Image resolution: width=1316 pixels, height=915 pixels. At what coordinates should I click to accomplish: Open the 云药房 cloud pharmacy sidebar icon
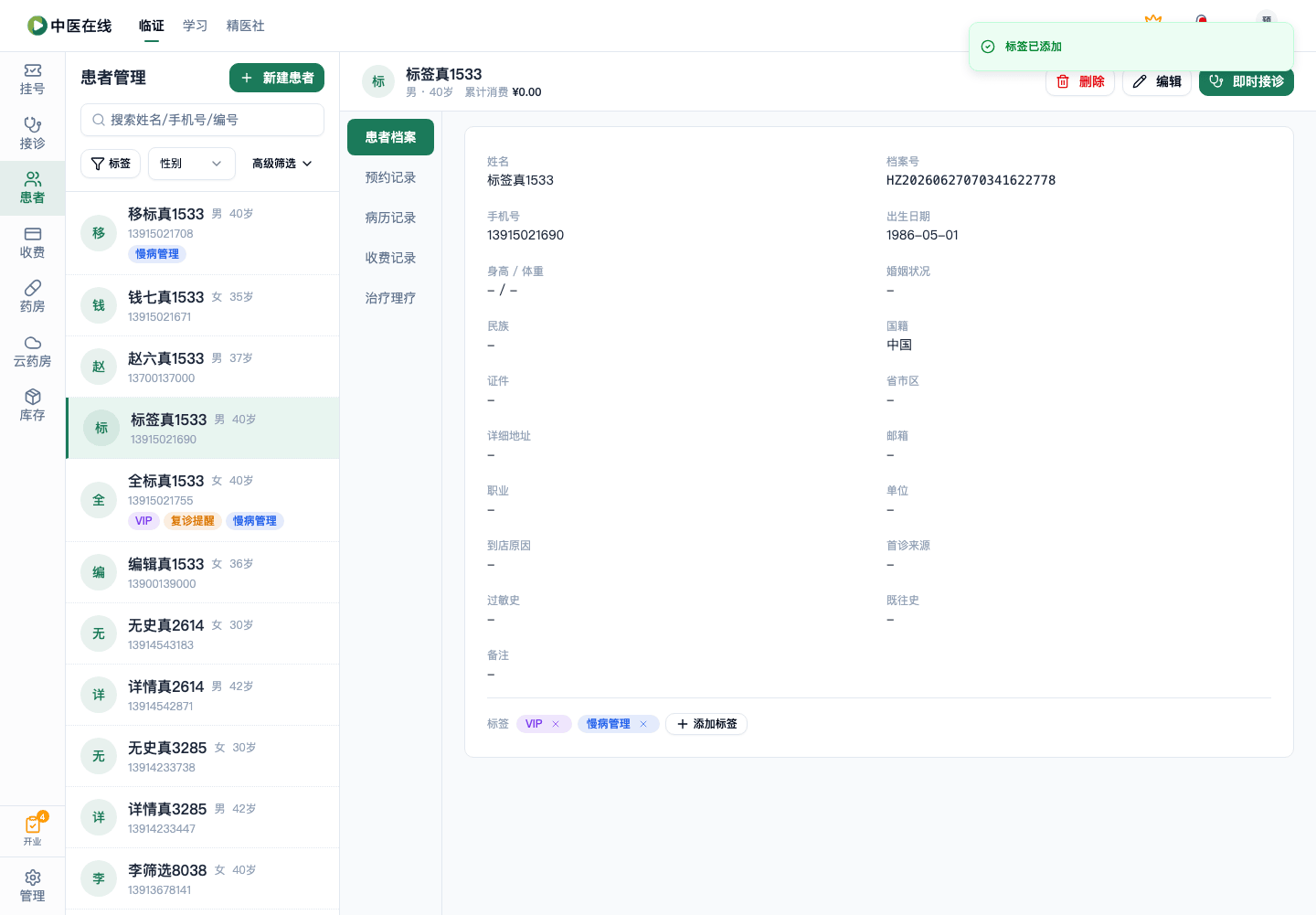coord(32,351)
